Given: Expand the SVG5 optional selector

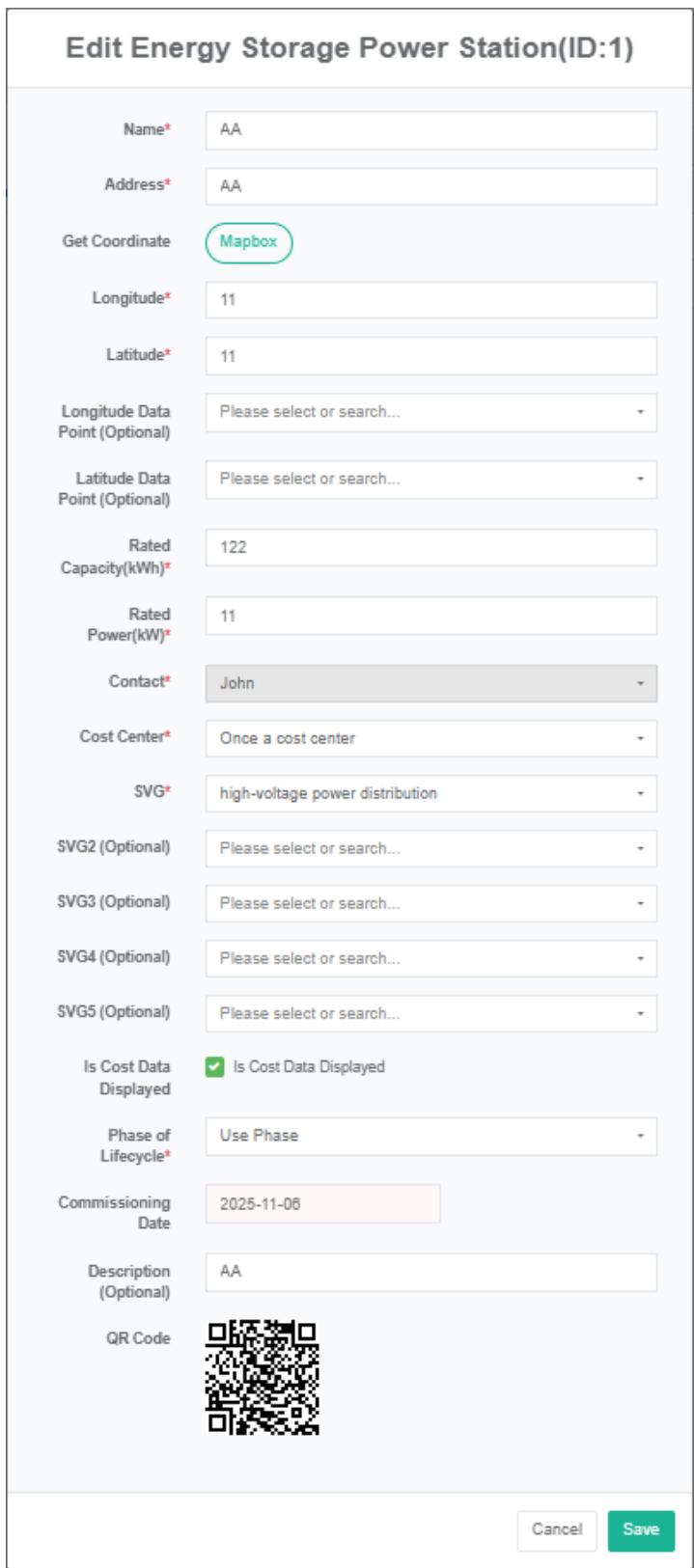Looking at the screenshot, I should click(x=430, y=1013).
